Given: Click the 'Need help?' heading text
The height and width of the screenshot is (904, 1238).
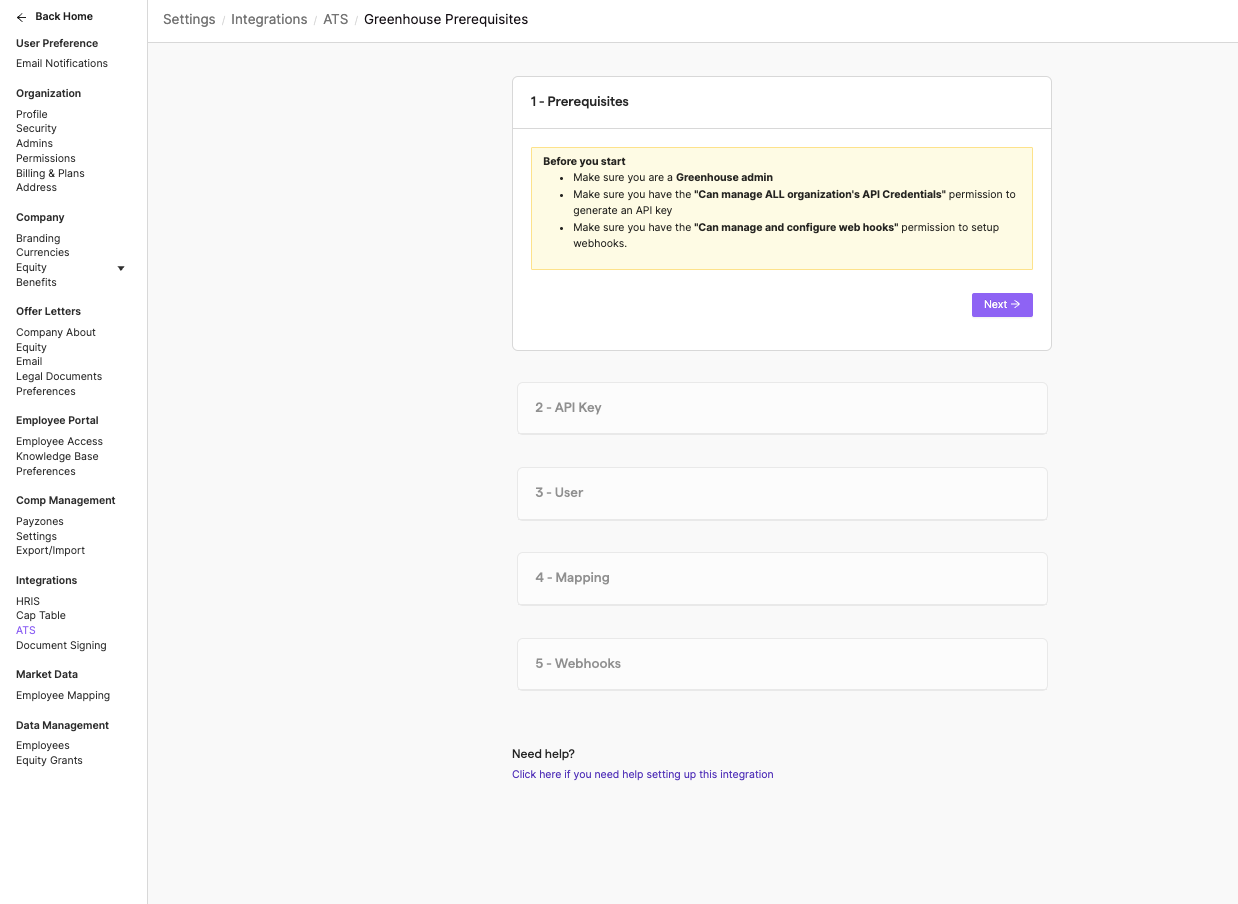Looking at the screenshot, I should [x=543, y=754].
